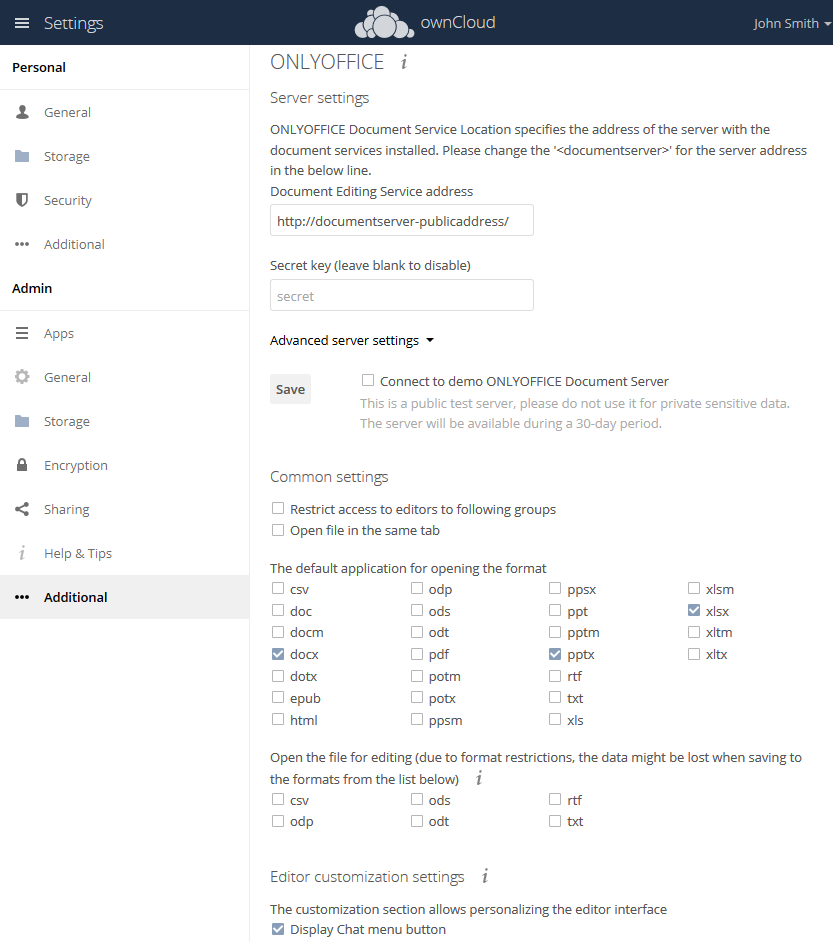The width and height of the screenshot is (833, 942).
Task: Check Open file in same tab
Action: pos(278,531)
